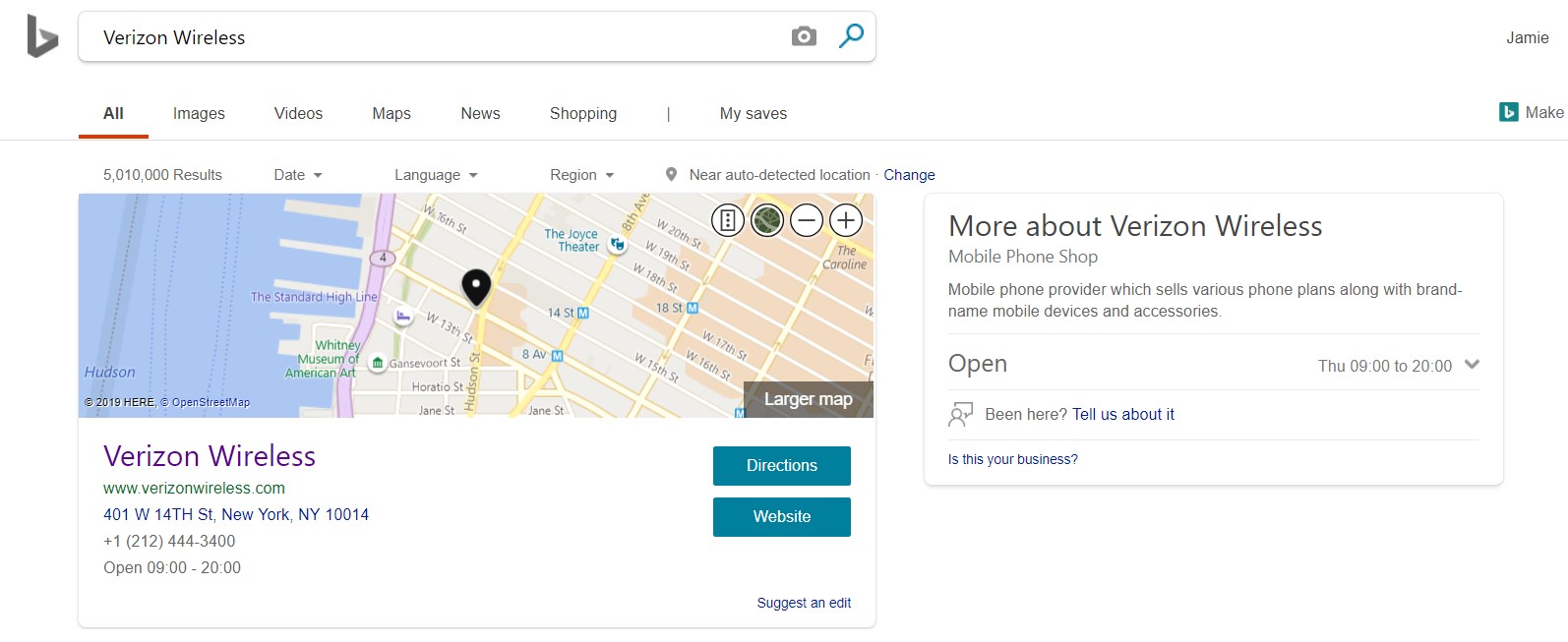The image size is (1568, 642).
Task: Switch to the Videos tab
Action: (298, 113)
